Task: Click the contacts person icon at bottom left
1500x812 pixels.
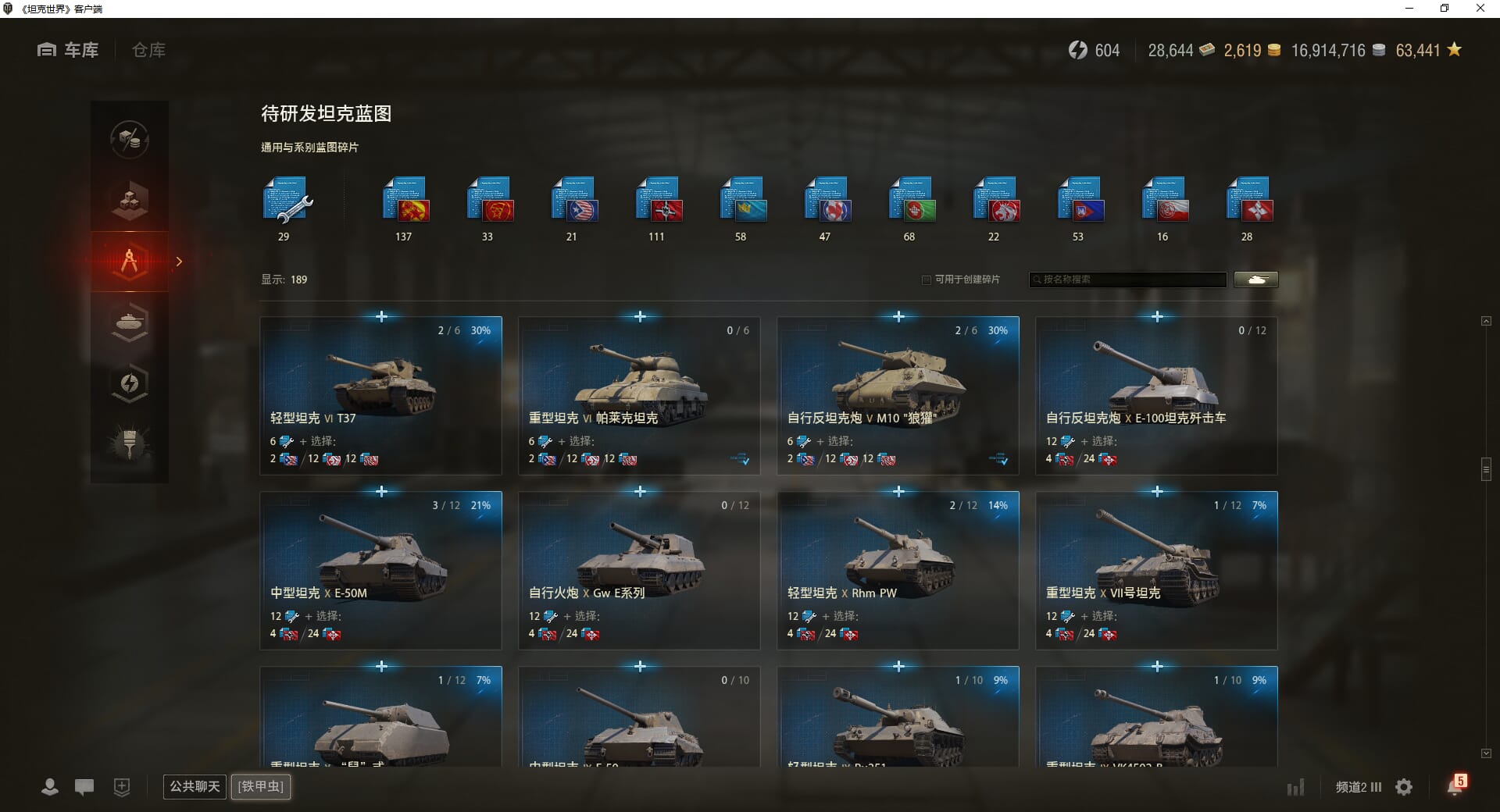Action: click(50, 787)
